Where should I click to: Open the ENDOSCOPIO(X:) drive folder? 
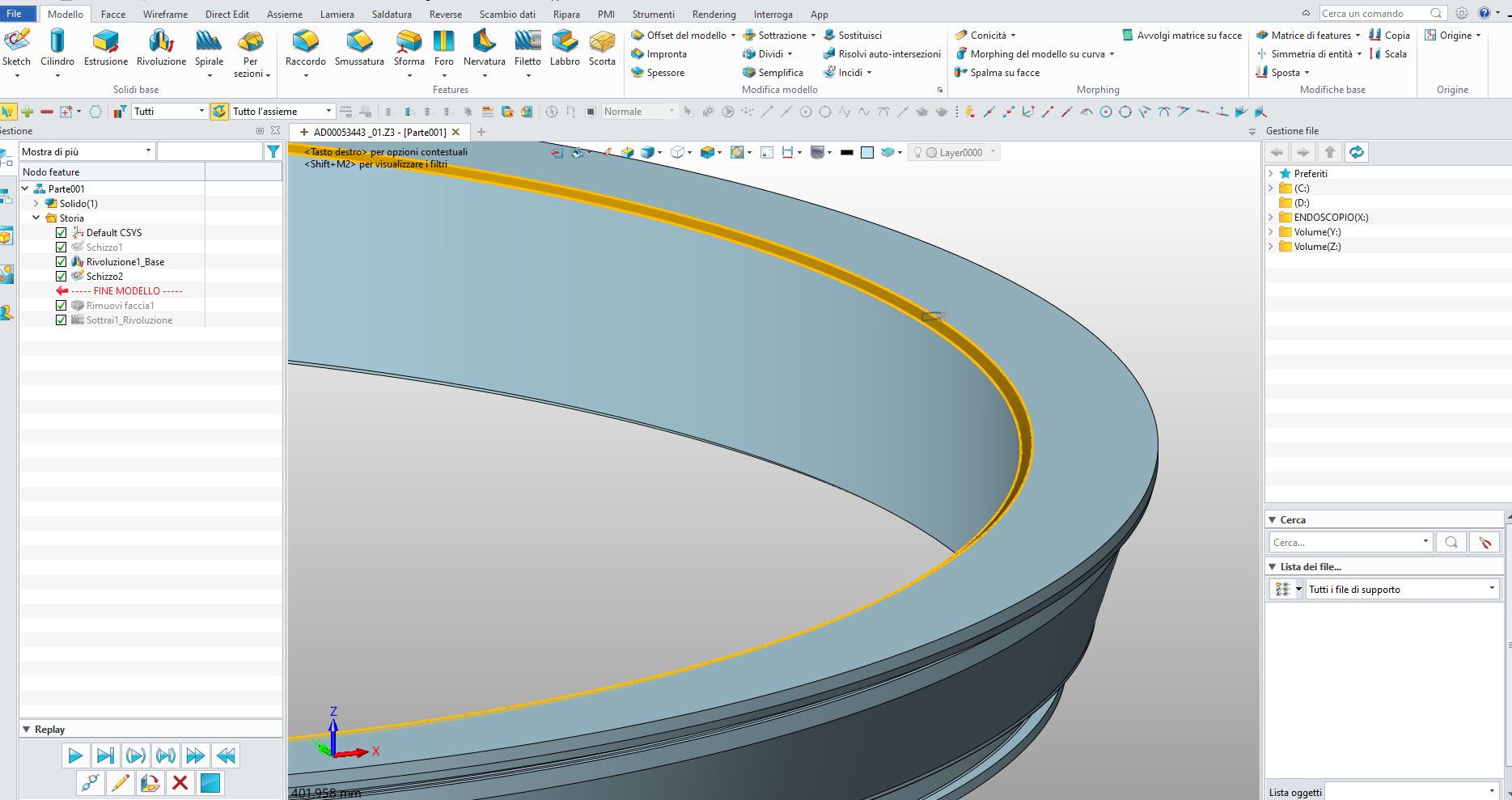pyautogui.click(x=1331, y=218)
